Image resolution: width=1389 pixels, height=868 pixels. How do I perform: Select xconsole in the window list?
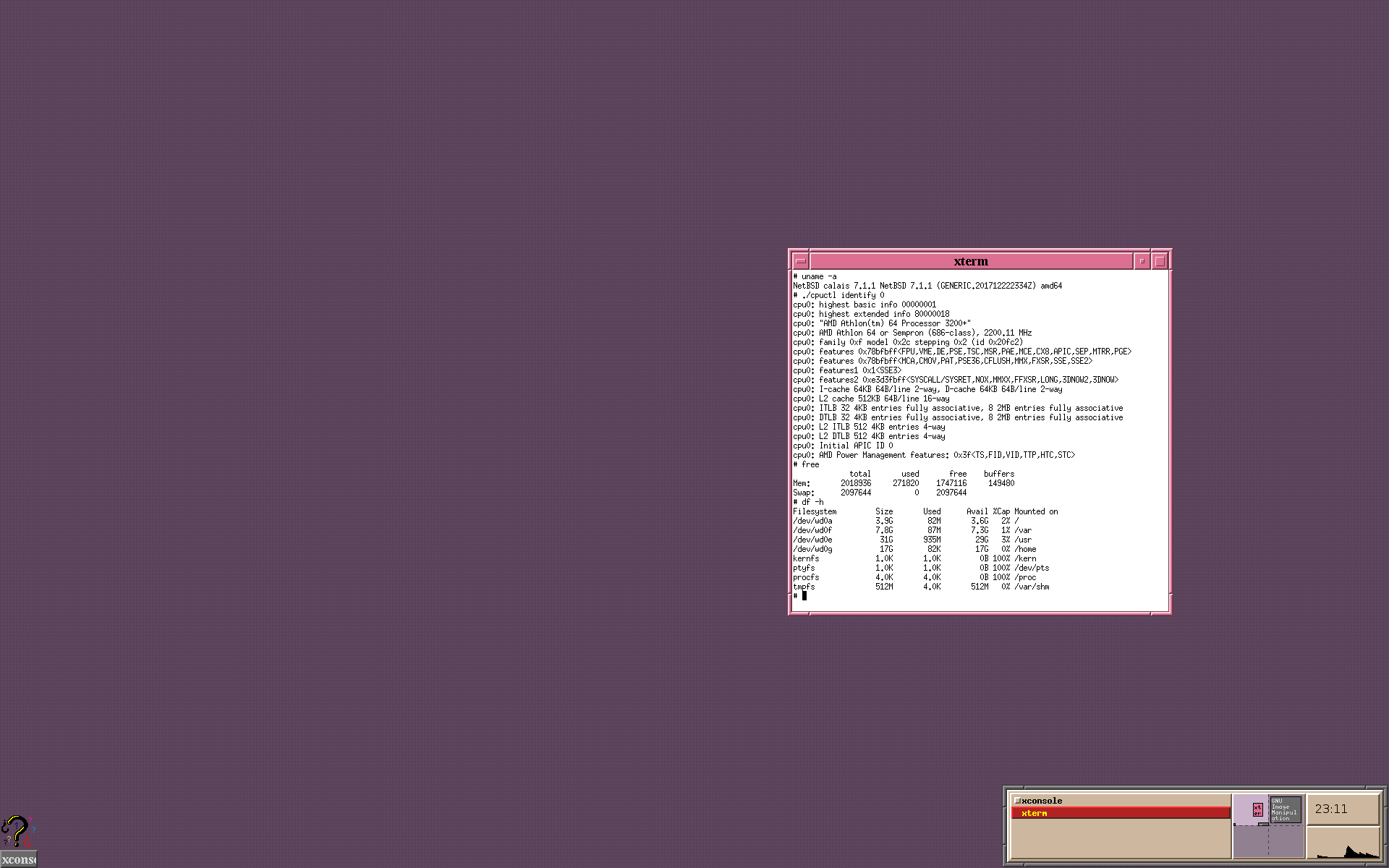1042,801
